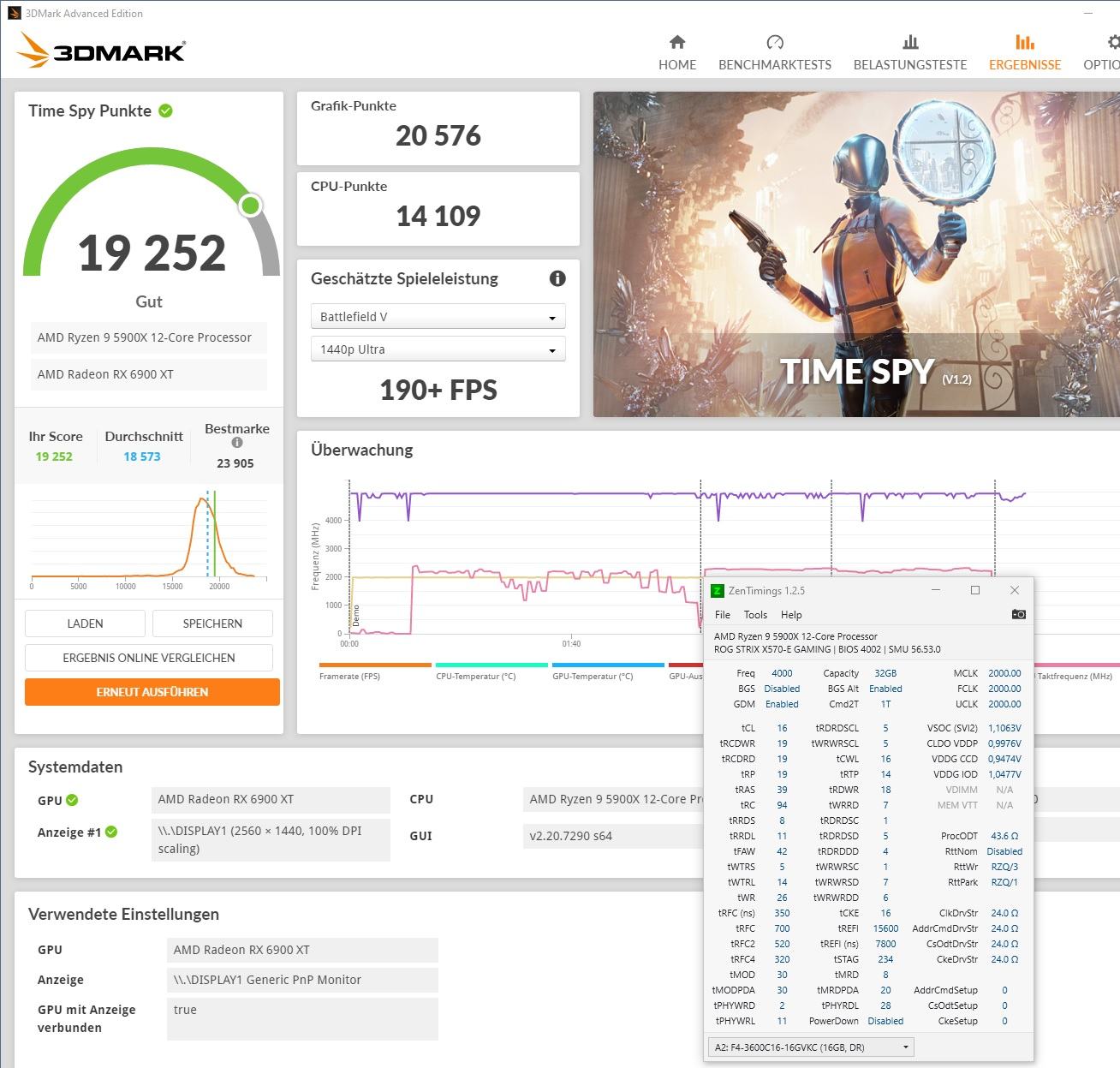Click the SPEICHERN button
This screenshot has height=1068, width=1120.
click(212, 623)
